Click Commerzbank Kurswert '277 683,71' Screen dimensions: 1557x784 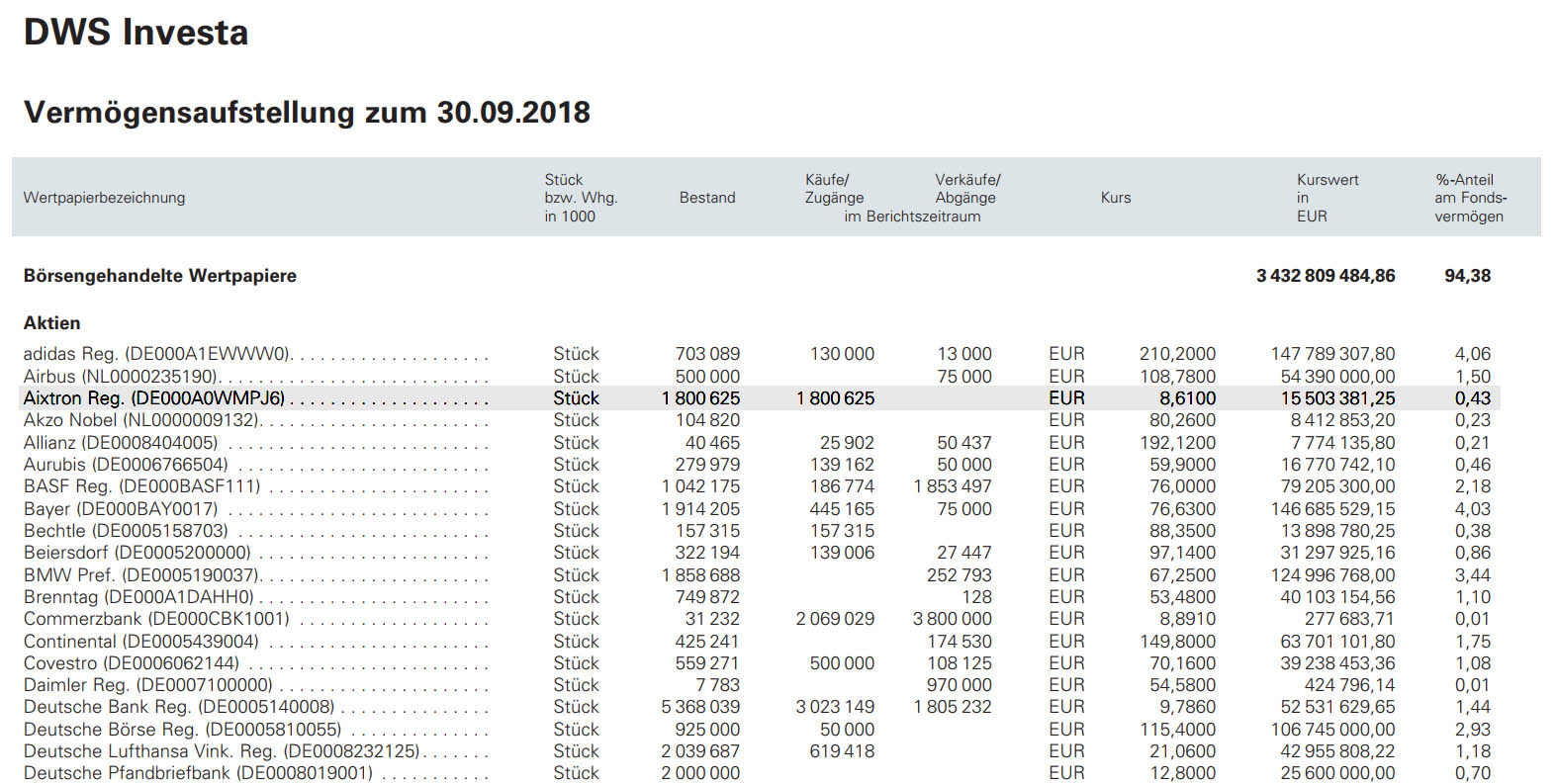tap(1349, 619)
